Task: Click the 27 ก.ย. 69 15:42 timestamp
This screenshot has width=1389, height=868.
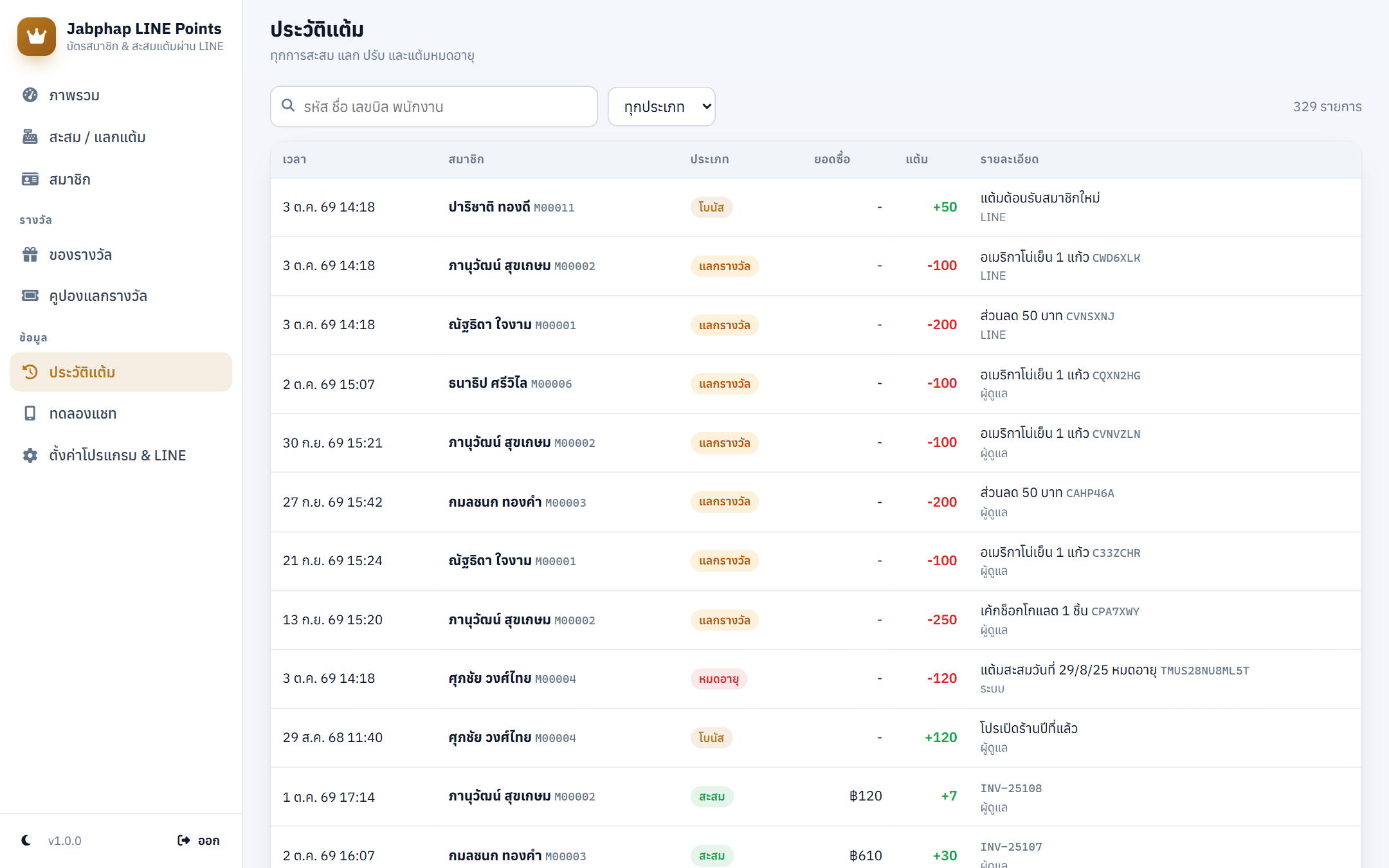Action: pos(332,502)
